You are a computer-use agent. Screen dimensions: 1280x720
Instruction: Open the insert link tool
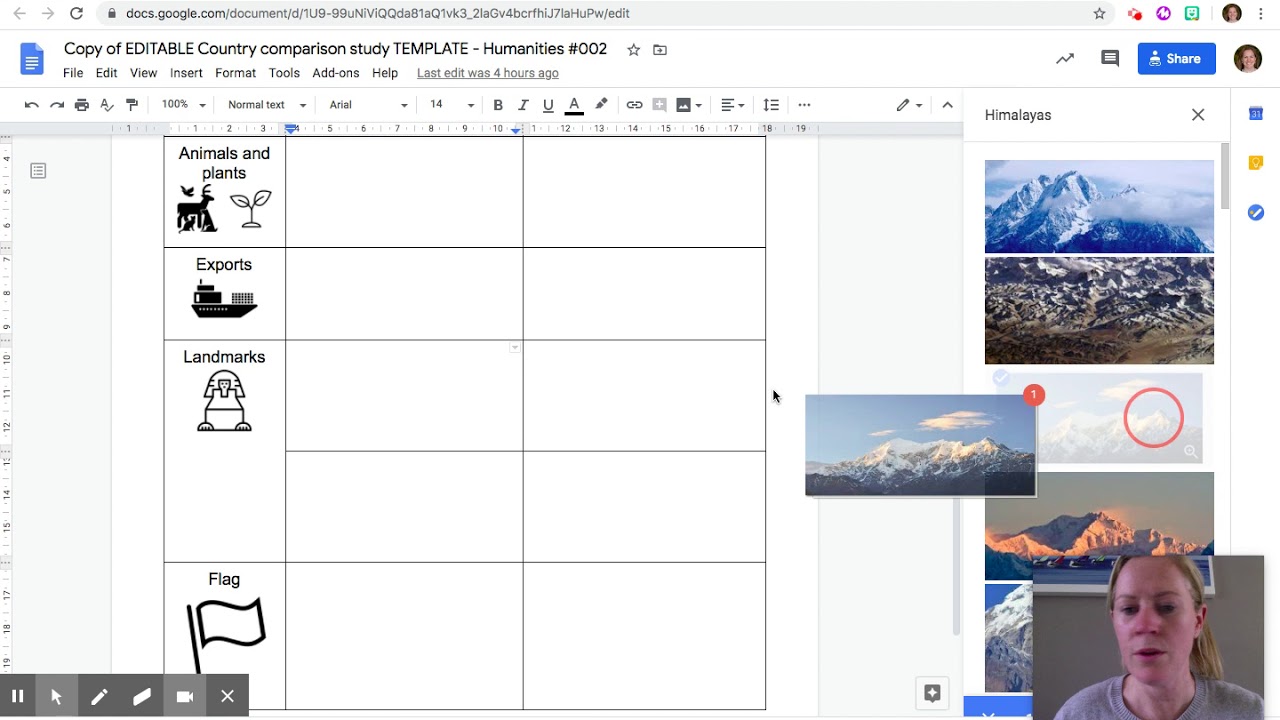634,105
